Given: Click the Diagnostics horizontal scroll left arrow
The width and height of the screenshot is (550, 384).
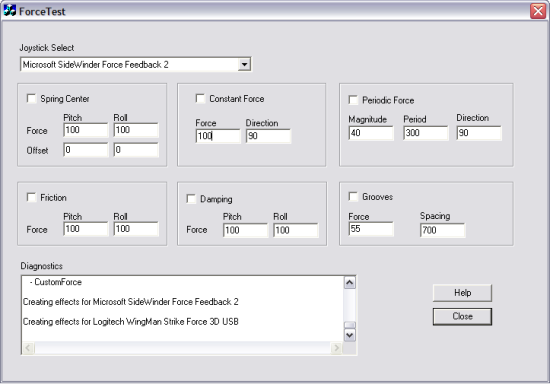Looking at the screenshot, I should pos(28,348).
